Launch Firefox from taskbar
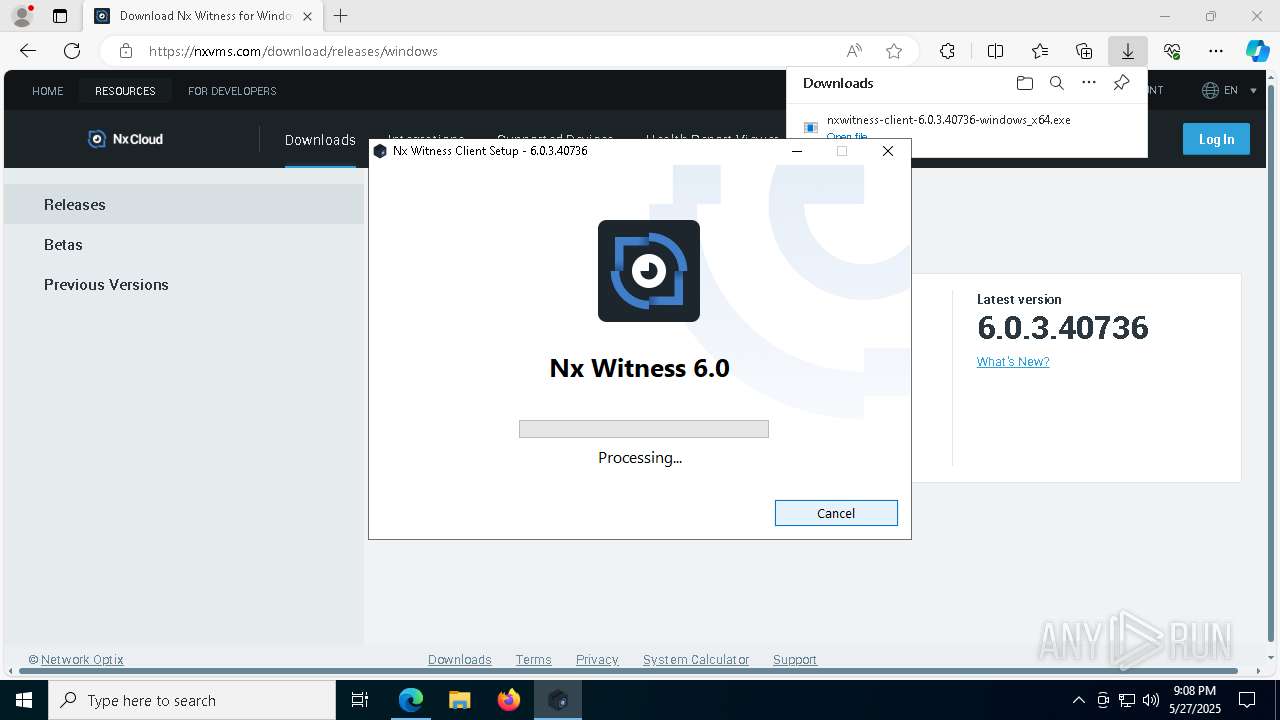 [509, 700]
